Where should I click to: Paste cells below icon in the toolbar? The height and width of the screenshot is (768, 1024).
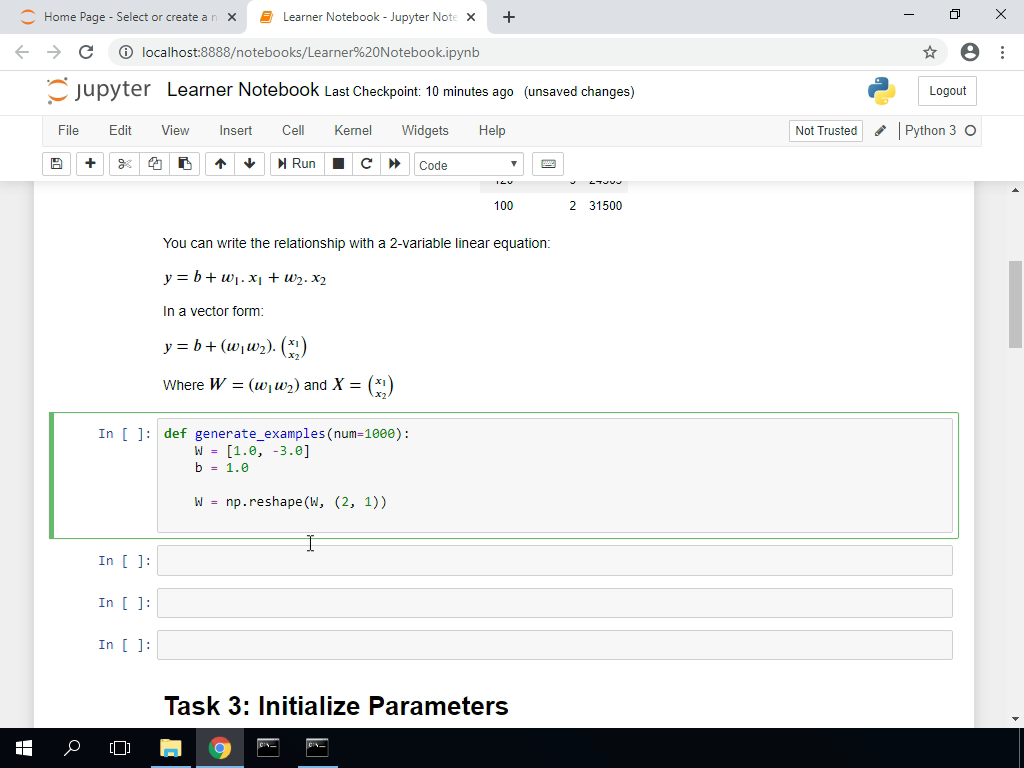point(185,164)
